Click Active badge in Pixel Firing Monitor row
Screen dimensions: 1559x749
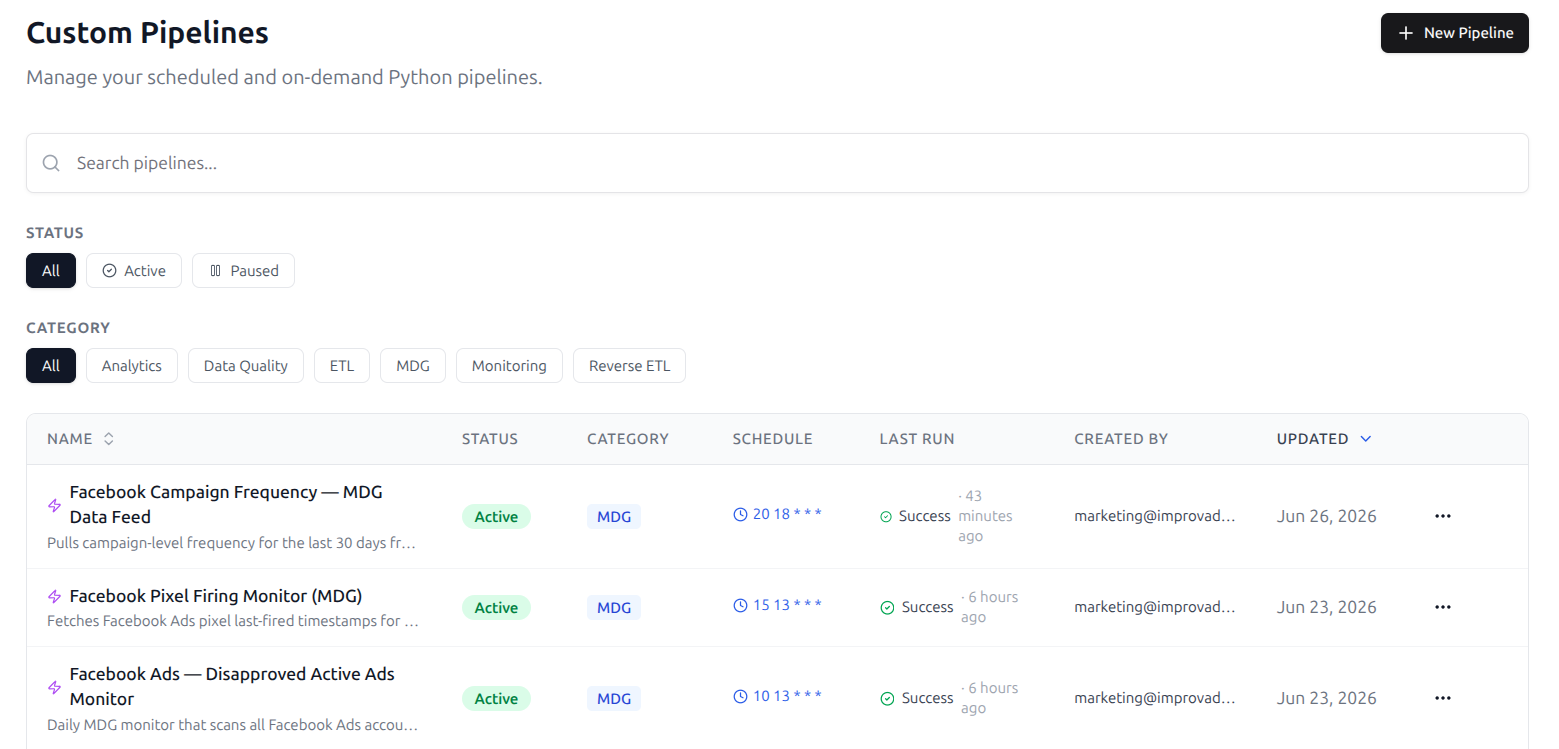tap(496, 608)
